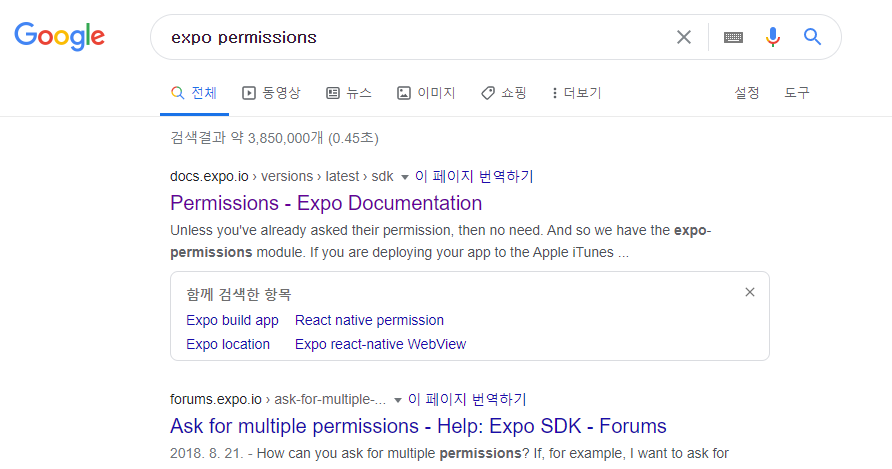Open 설정 settings menu

click(x=747, y=93)
